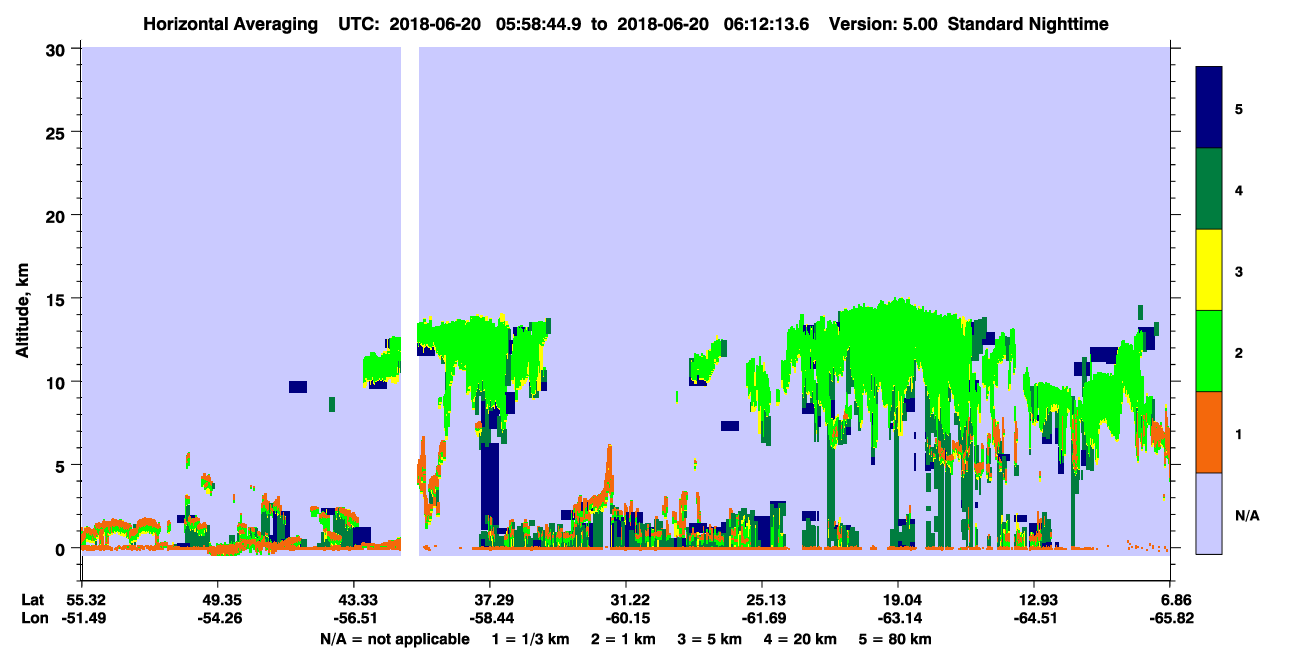This screenshot has height=667, width=1300.
Task: Click the '2 = 1 km' legend text
Action: click(x=622, y=638)
